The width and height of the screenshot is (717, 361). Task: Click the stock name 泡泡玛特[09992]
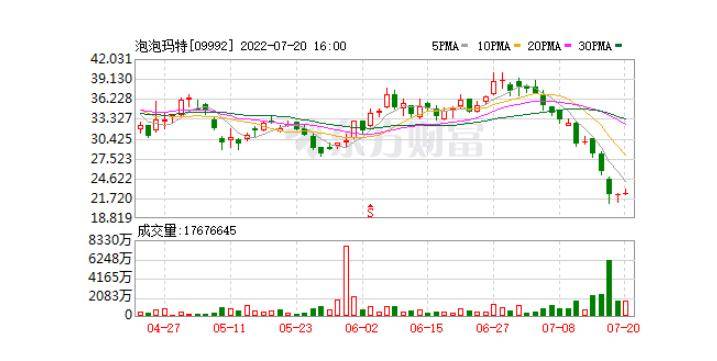click(x=185, y=46)
